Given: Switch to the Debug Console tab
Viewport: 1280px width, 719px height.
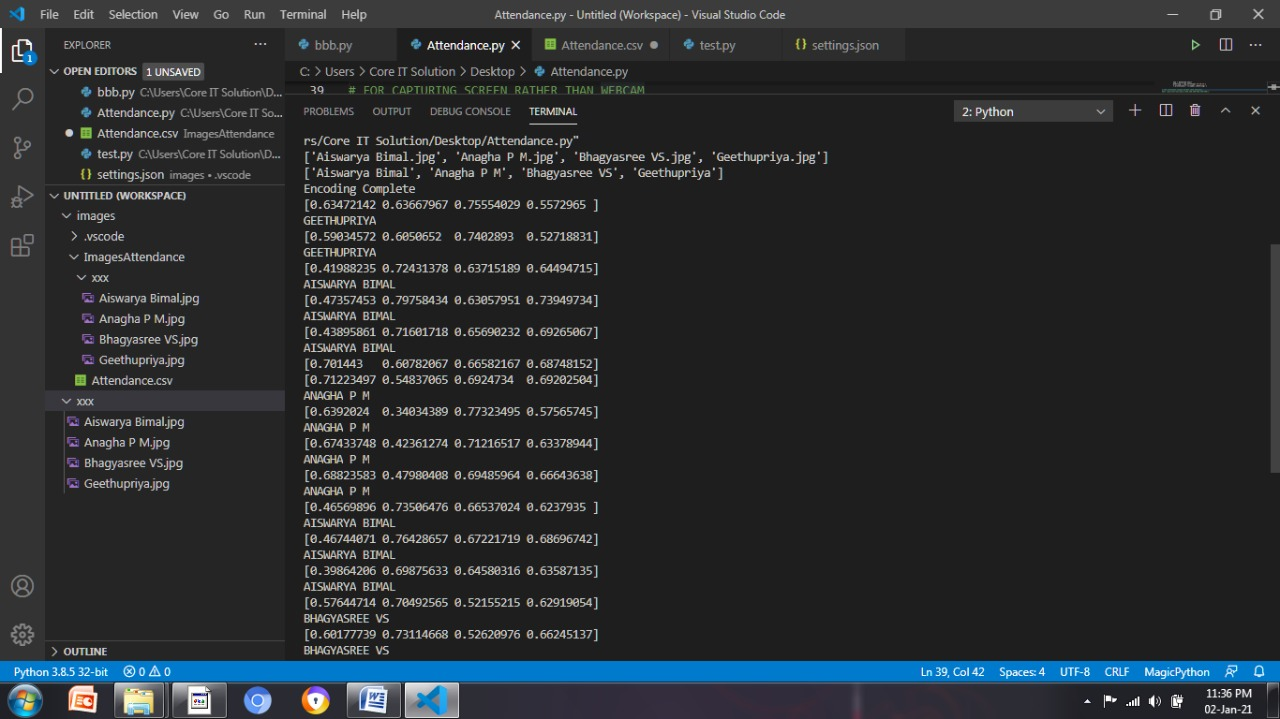Looking at the screenshot, I should pyautogui.click(x=470, y=111).
